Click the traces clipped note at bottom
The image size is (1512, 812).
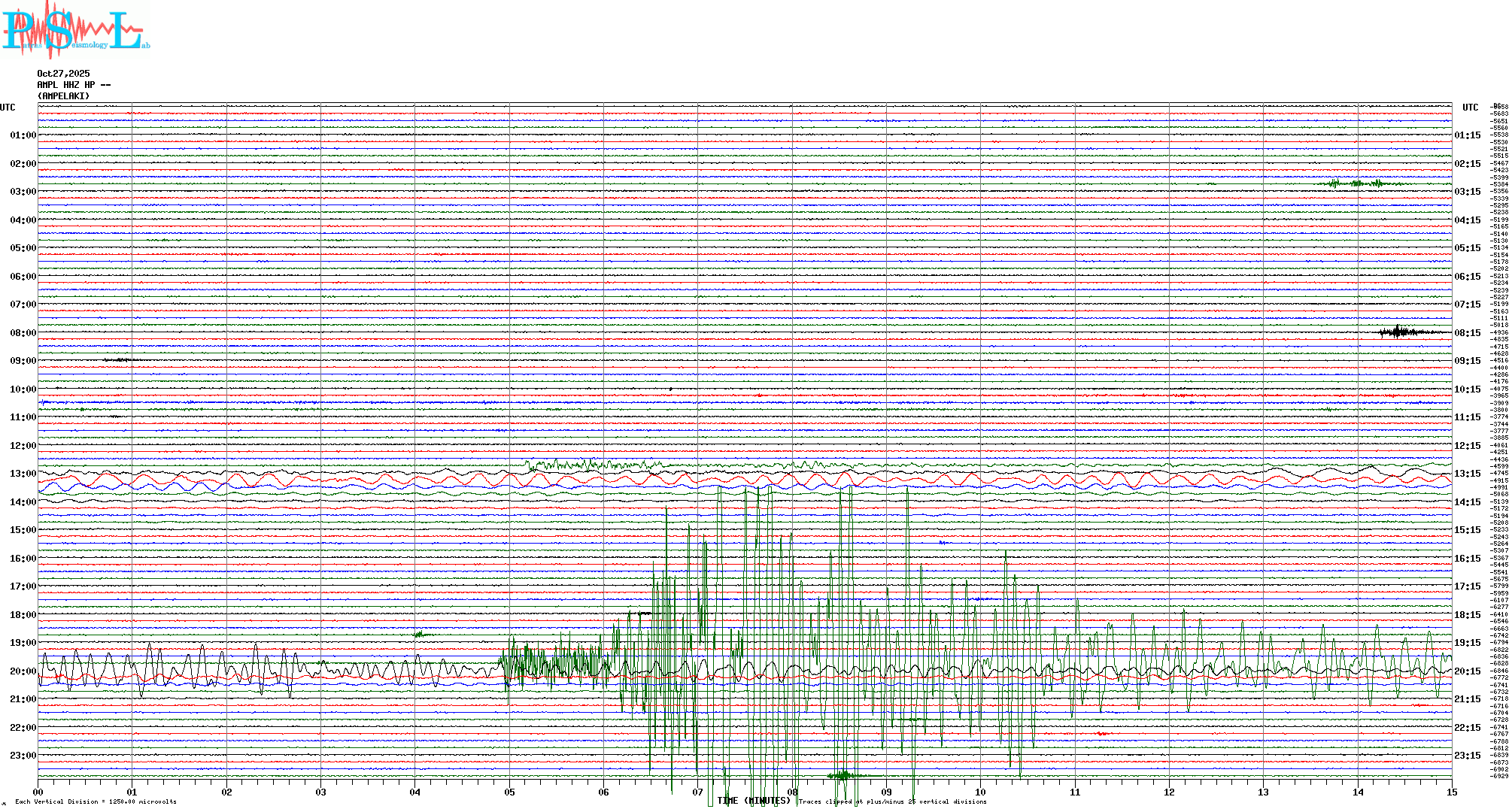pyautogui.click(x=892, y=801)
